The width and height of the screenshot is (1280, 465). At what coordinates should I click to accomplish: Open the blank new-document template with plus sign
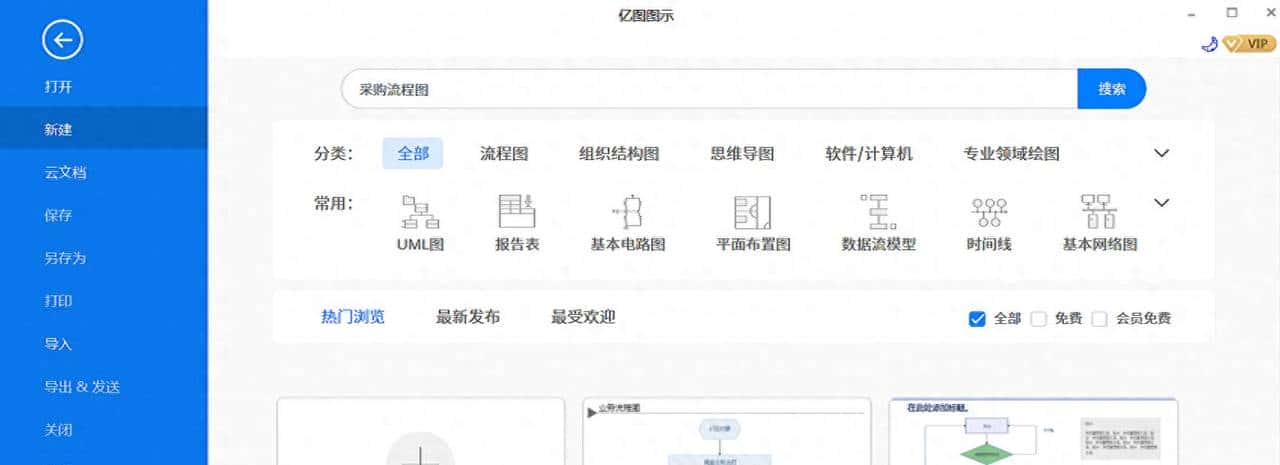(x=421, y=431)
